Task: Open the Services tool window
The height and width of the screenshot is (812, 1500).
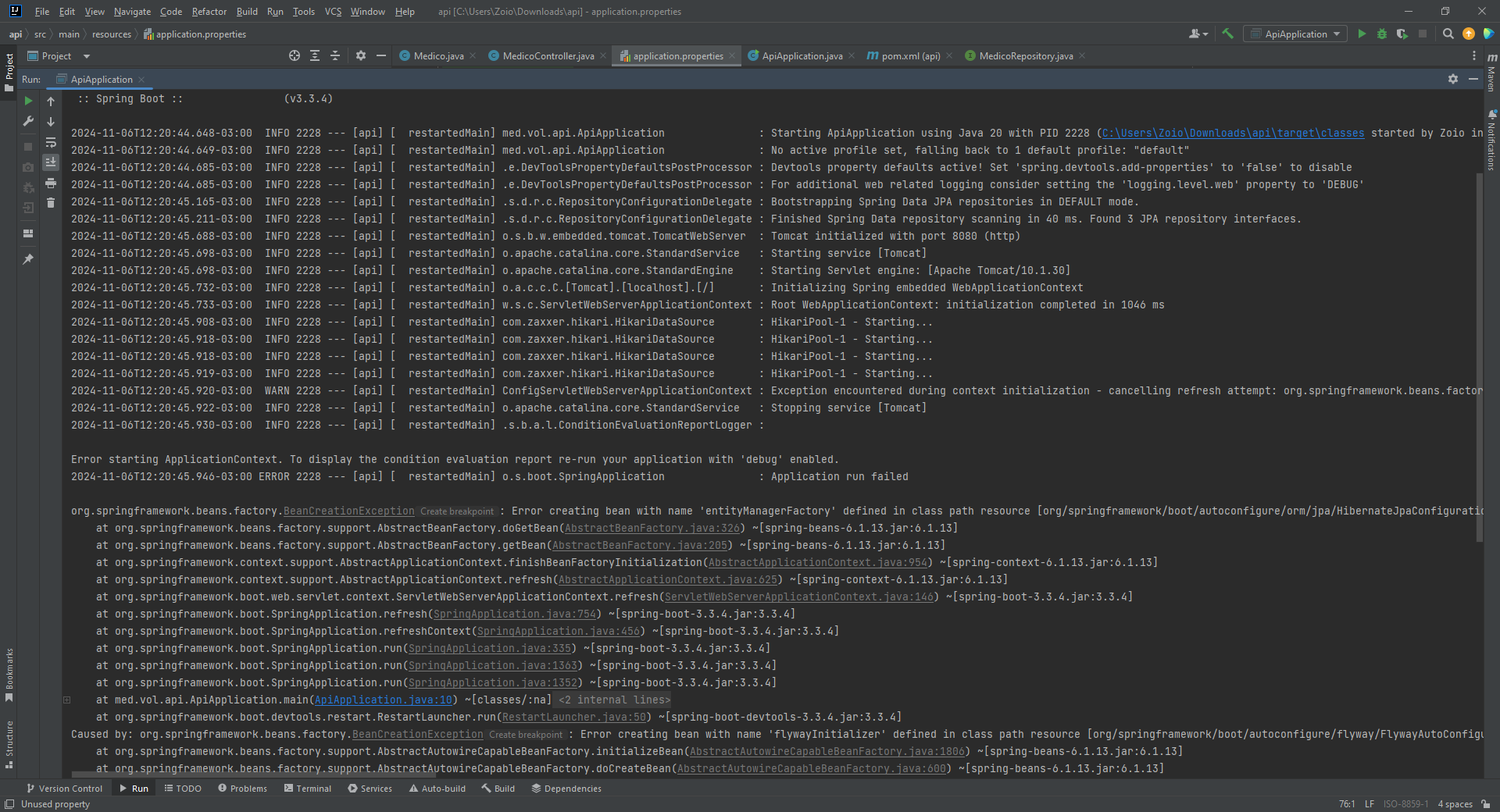Action: pyautogui.click(x=370, y=788)
